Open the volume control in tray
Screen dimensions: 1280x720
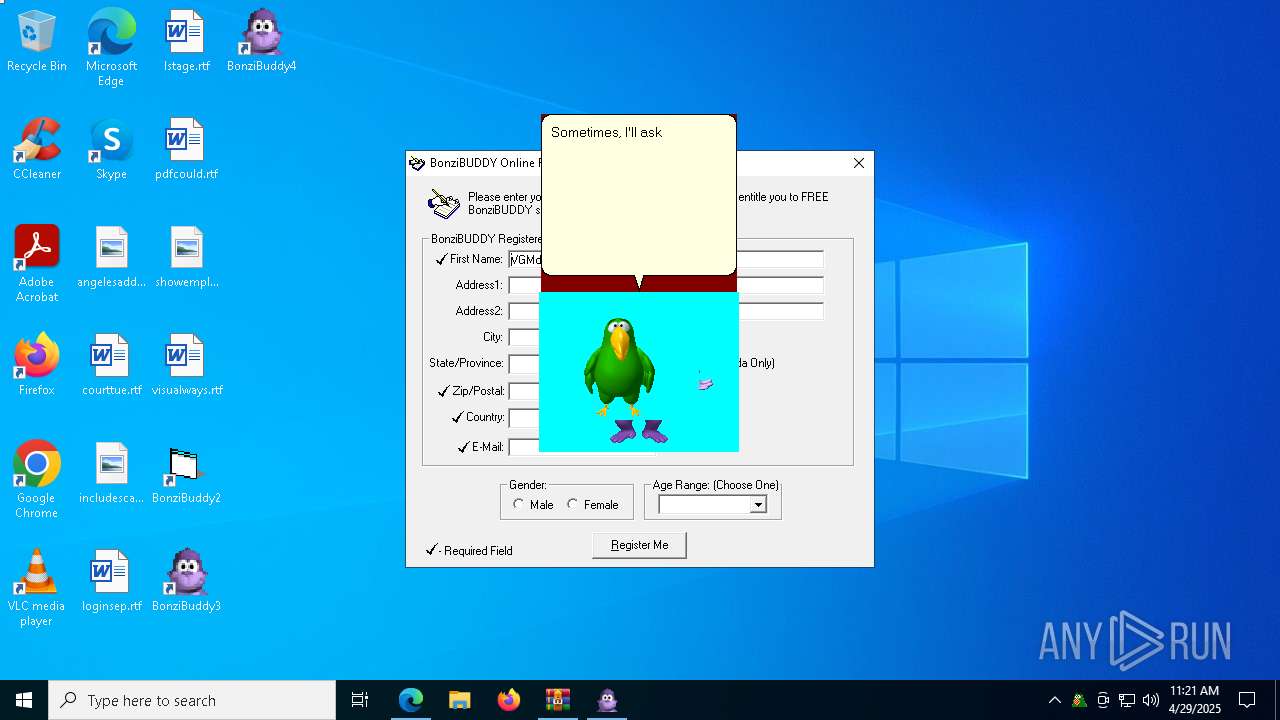pos(1151,700)
